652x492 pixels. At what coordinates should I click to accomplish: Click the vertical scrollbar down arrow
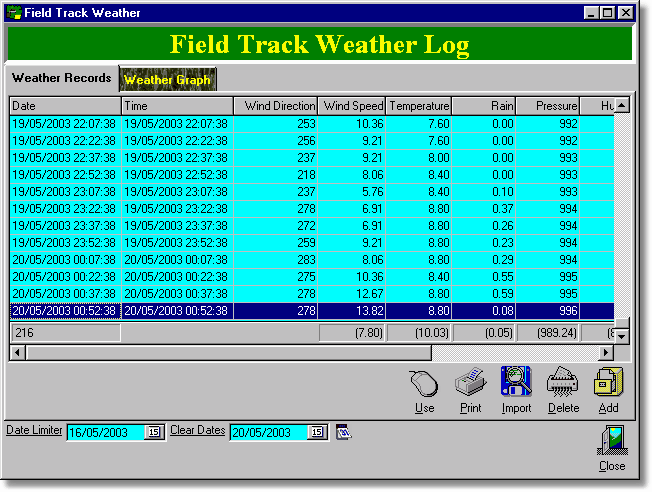[622, 336]
